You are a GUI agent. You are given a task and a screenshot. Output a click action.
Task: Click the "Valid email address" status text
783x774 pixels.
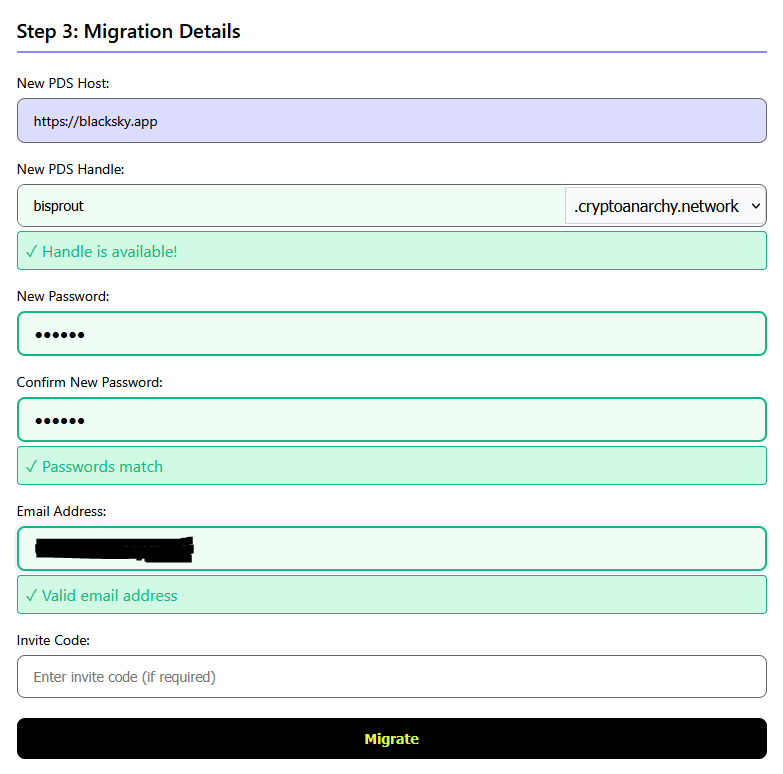click(109, 596)
